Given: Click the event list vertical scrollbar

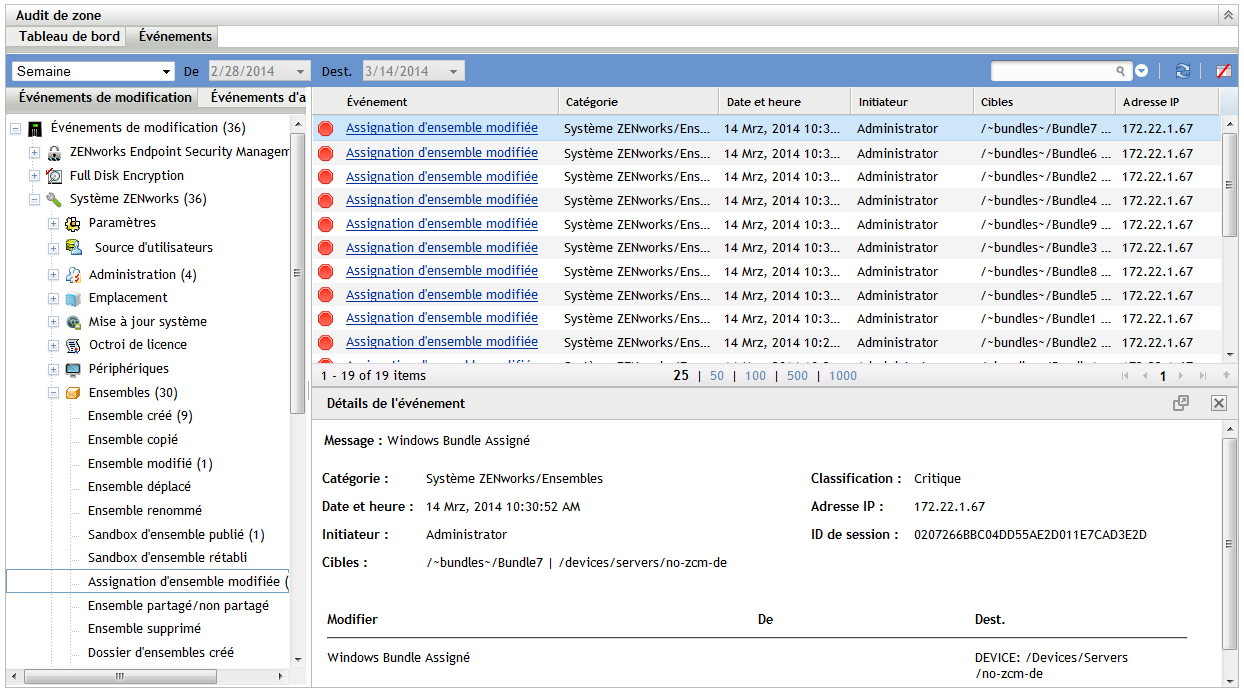Looking at the screenshot, I should pyautogui.click(x=1230, y=185).
